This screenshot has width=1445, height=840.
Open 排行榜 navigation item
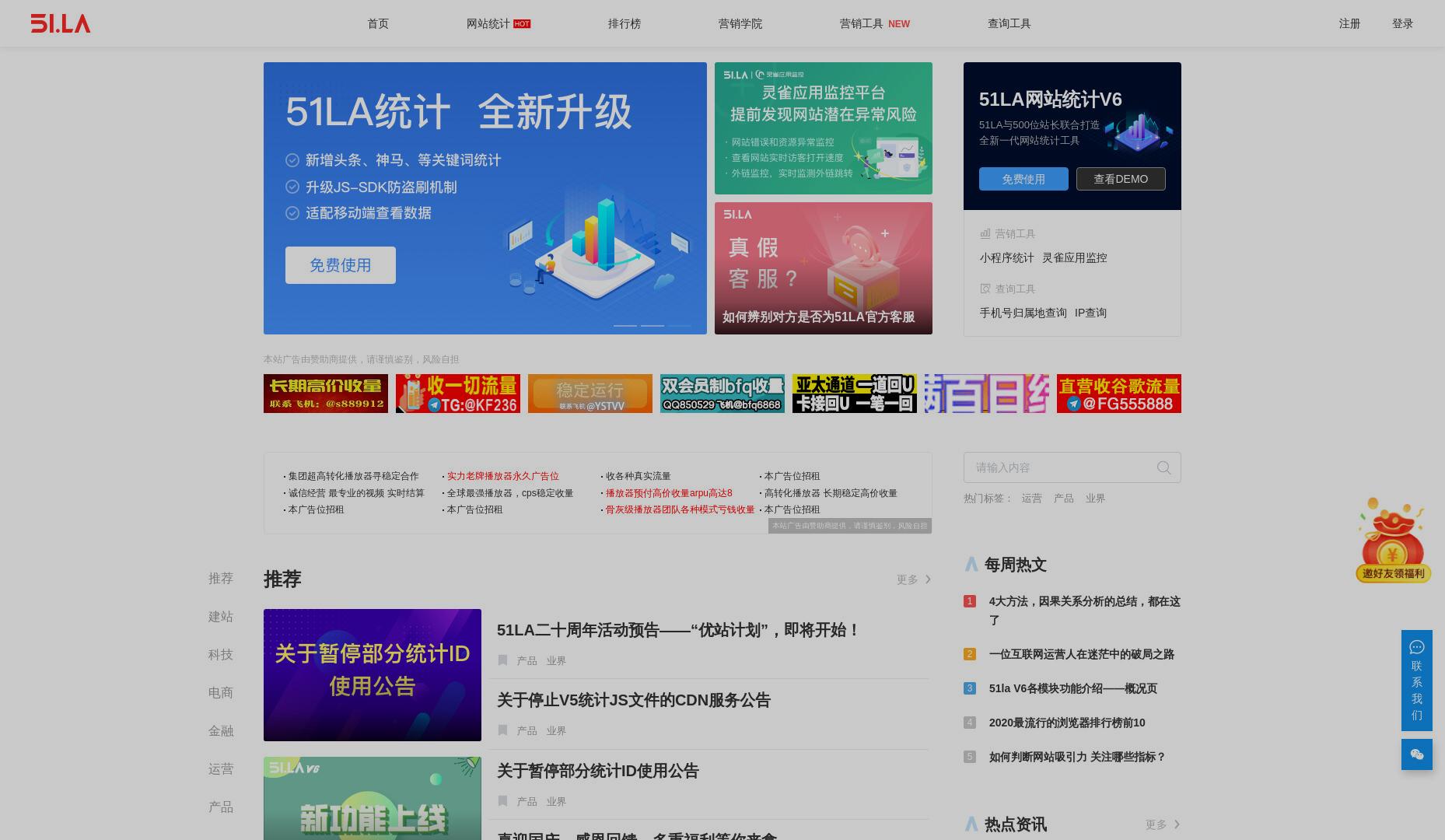click(625, 23)
